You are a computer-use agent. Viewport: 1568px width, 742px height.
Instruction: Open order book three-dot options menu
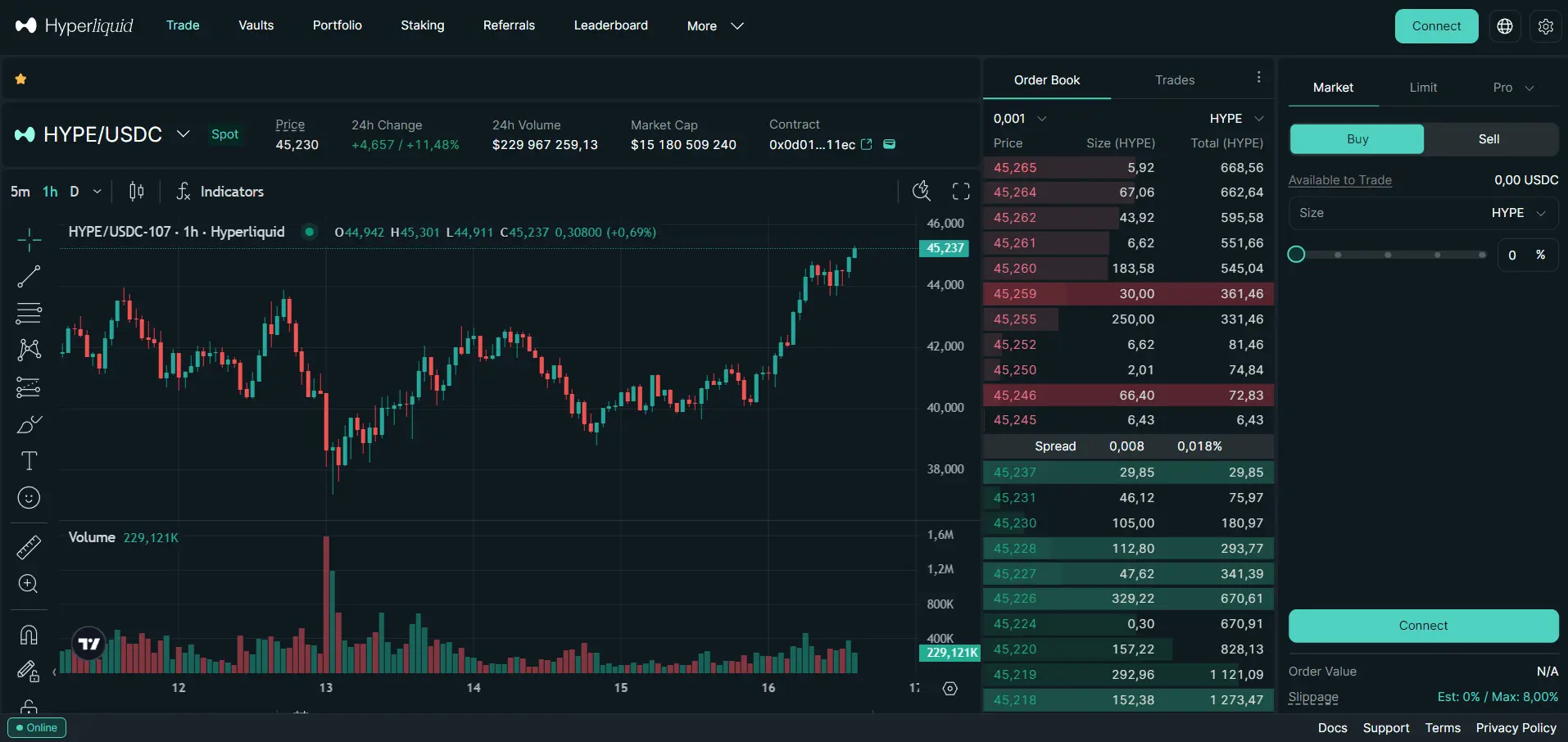click(x=1259, y=77)
